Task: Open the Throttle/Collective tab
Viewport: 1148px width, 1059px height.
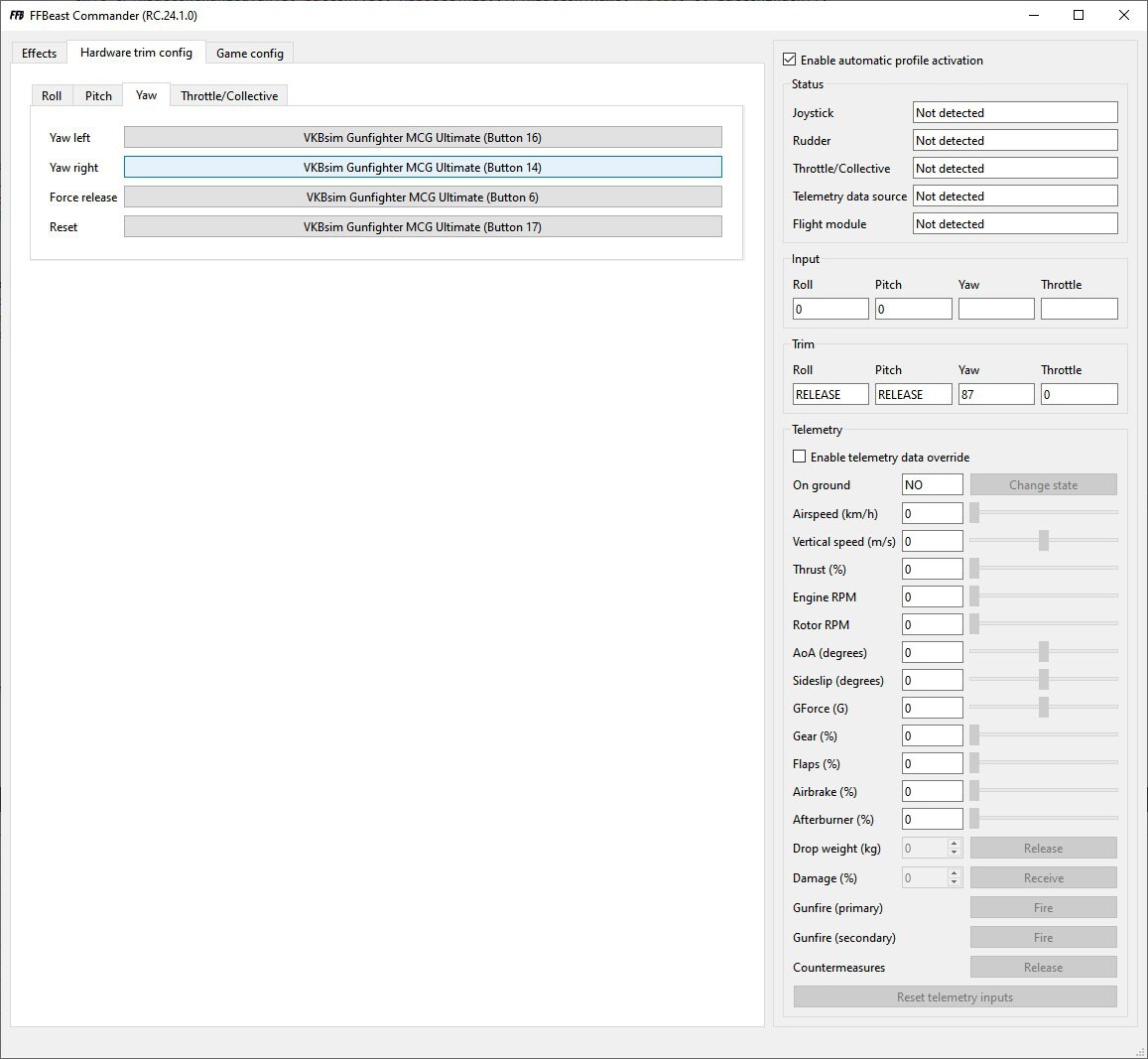Action: point(229,96)
